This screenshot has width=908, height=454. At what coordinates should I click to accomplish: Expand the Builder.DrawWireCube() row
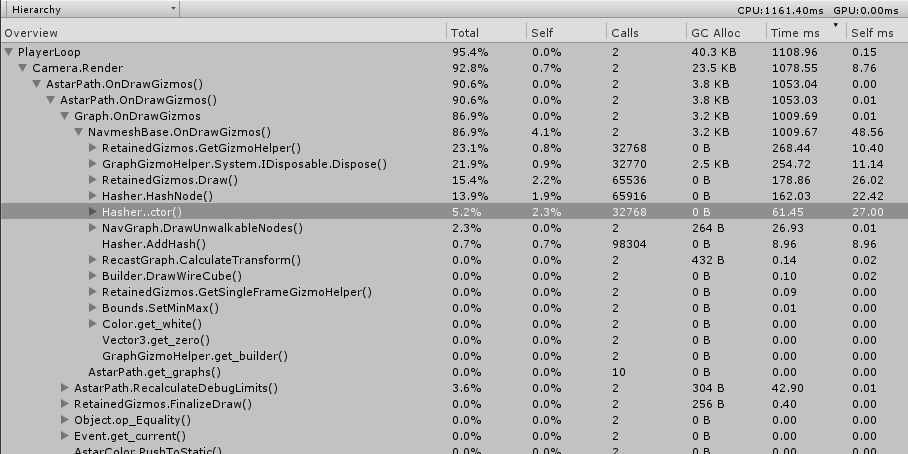pyautogui.click(x=93, y=276)
